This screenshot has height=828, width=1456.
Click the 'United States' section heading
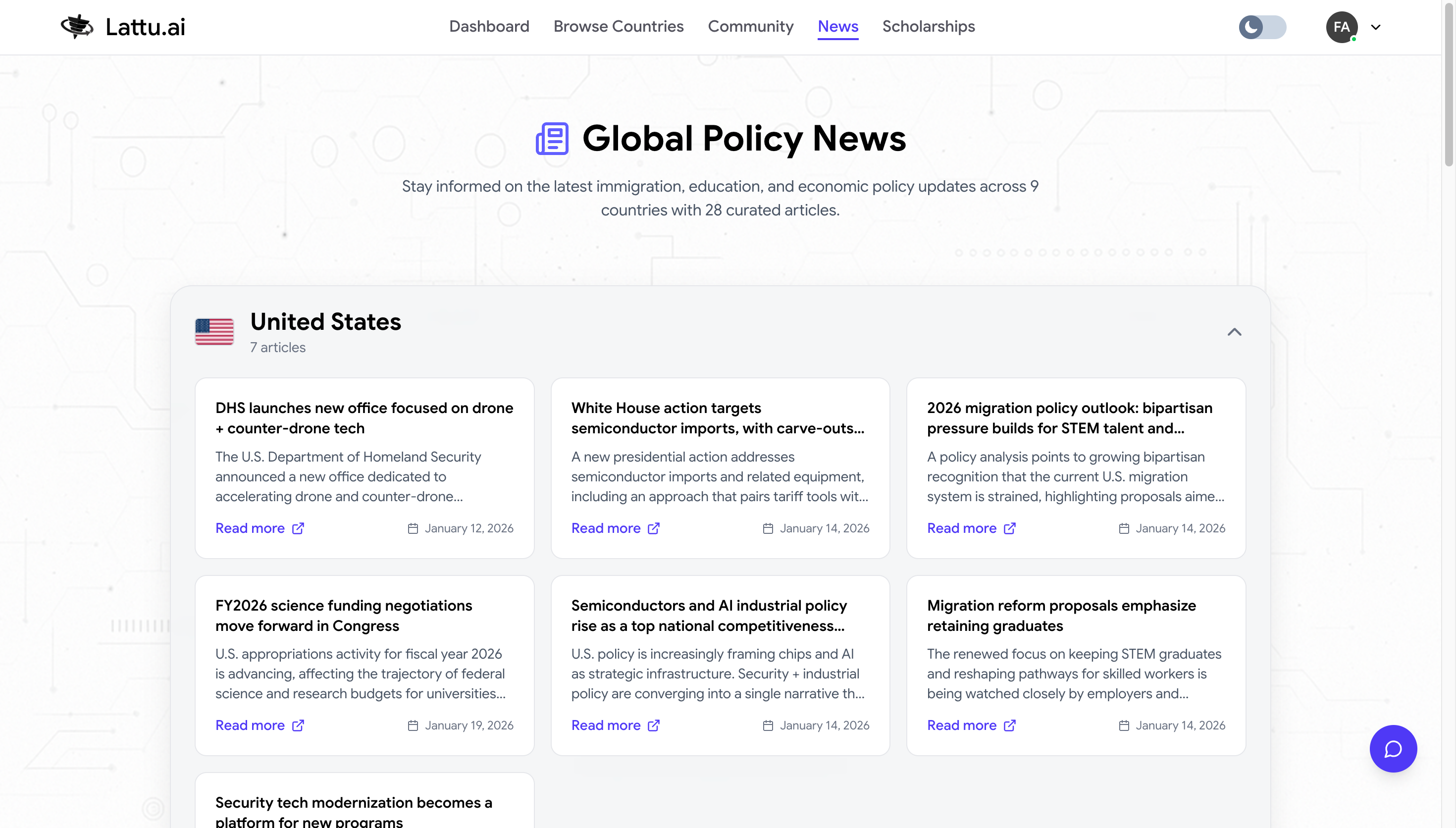point(325,322)
